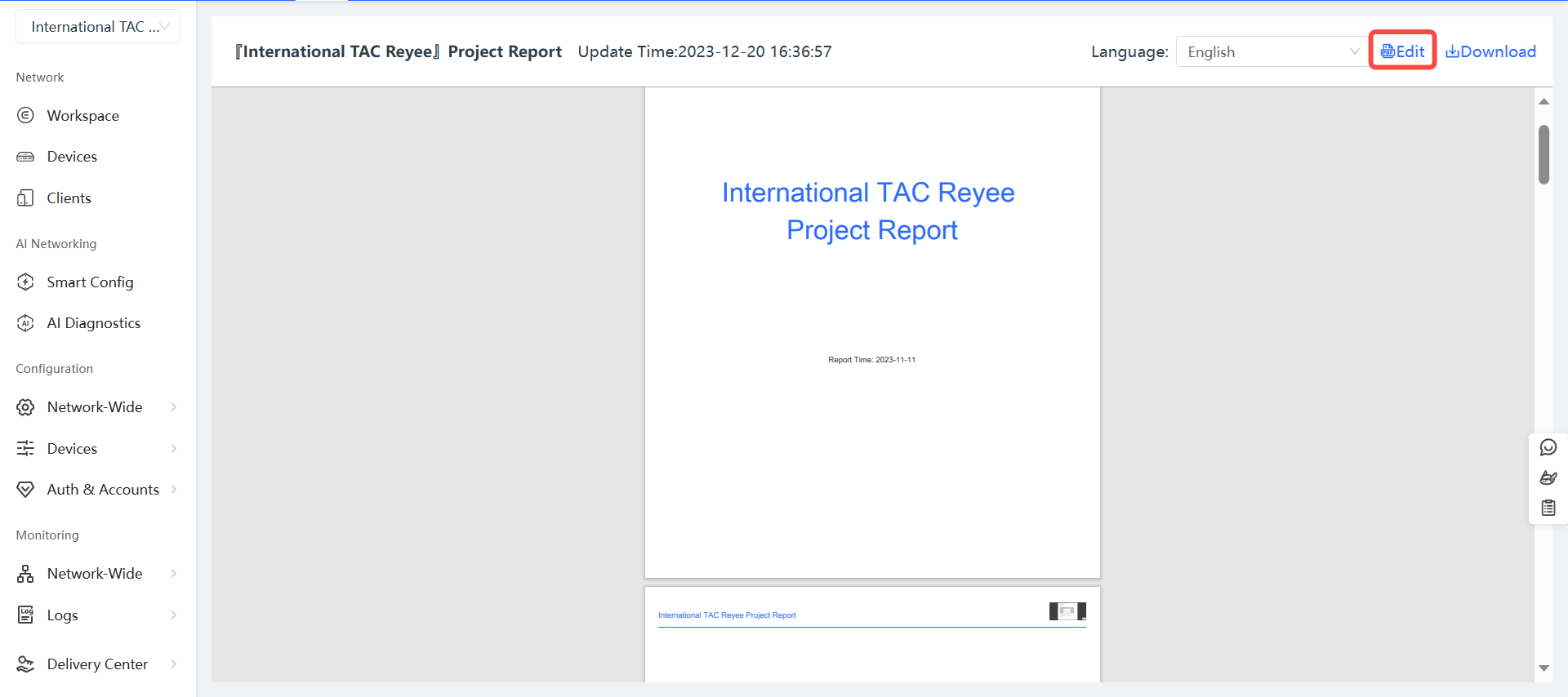Expand Network-Wide under Configuration
1568x697 pixels.
[x=174, y=407]
